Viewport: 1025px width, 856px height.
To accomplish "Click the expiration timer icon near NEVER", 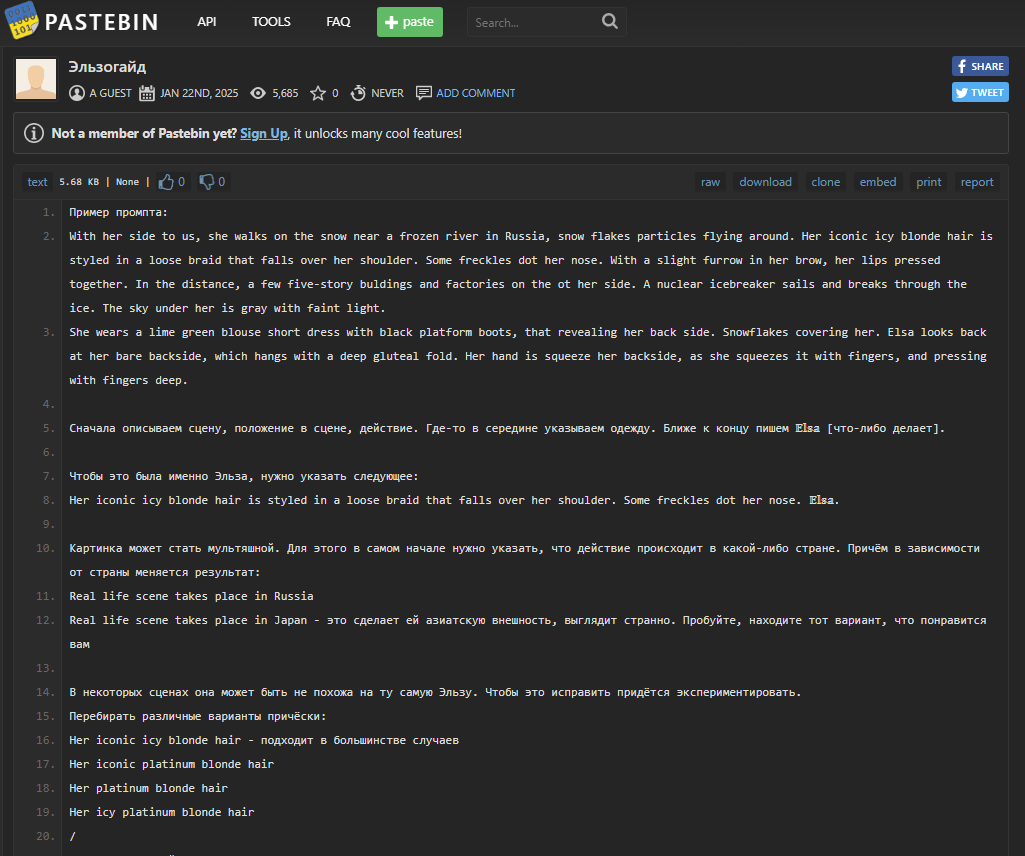I will [358, 93].
